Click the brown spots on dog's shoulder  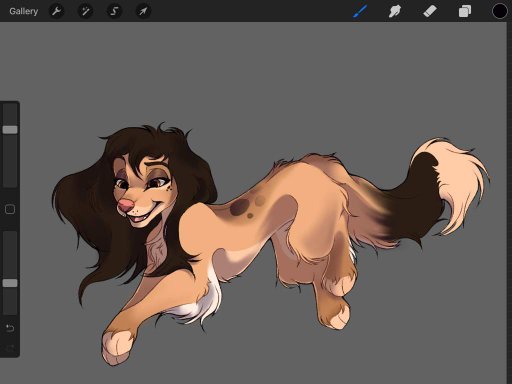pos(247,207)
